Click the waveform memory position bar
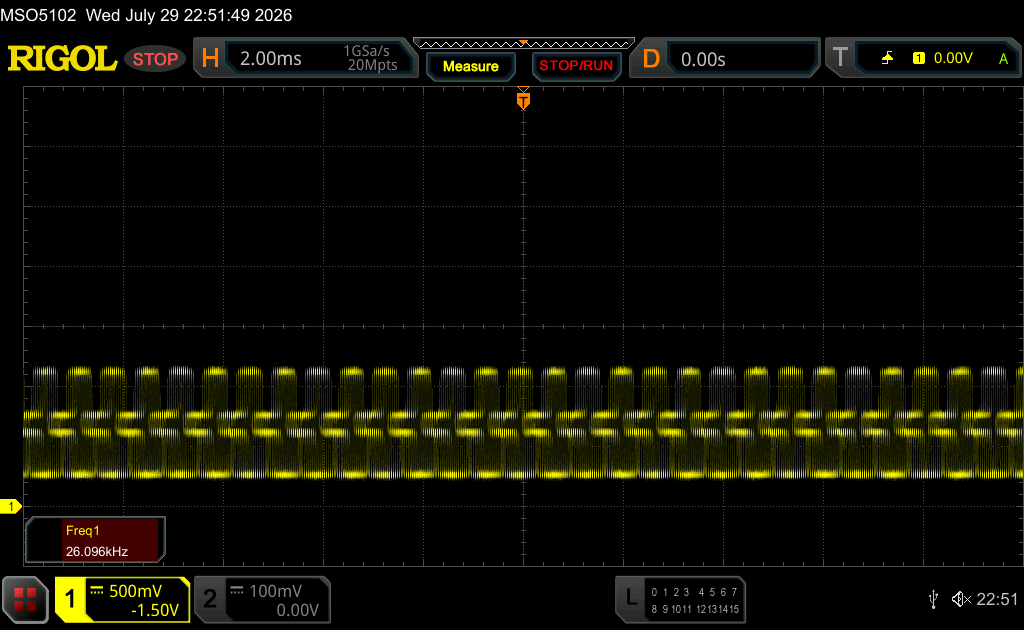The width and height of the screenshot is (1024, 630). pyautogui.click(x=524, y=44)
